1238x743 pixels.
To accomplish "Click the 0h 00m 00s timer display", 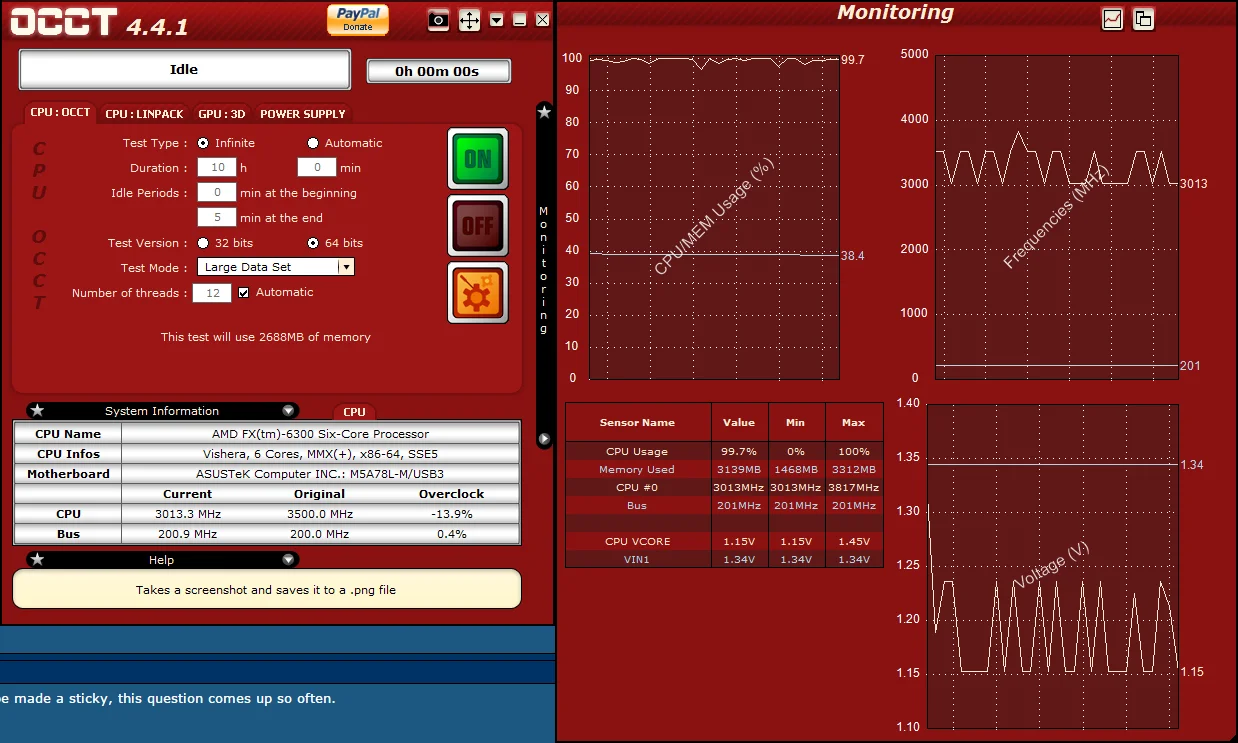I will coord(438,71).
